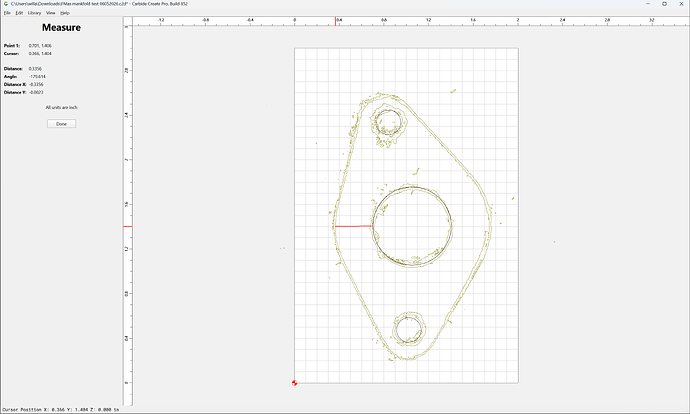Open the File menu
The image size is (690, 414).
[x=7, y=13]
